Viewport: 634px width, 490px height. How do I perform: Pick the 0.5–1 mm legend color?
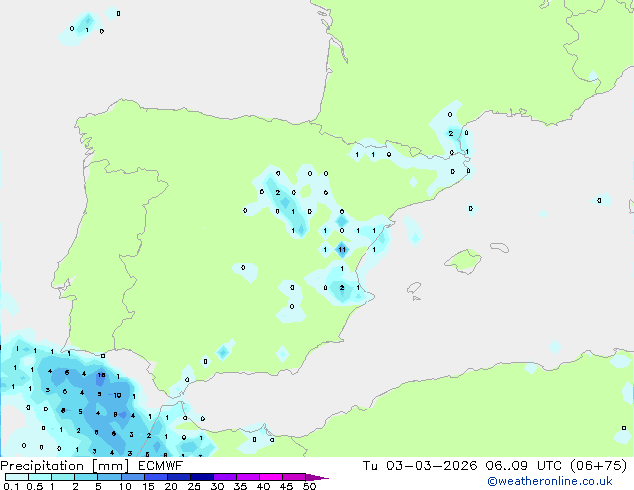(40, 477)
